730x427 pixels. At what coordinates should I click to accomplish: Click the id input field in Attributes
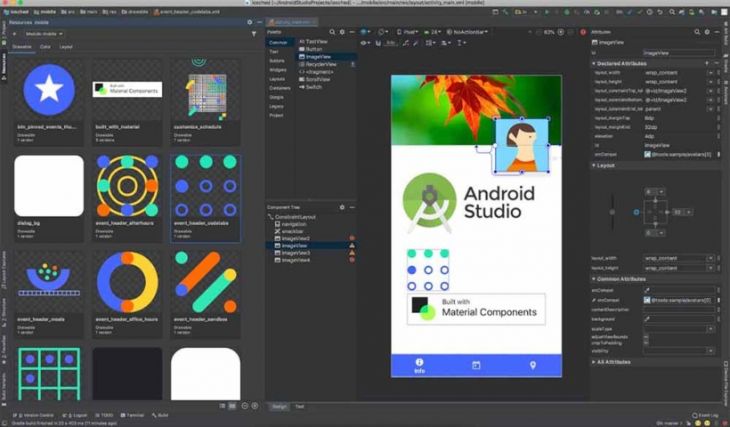(679, 53)
